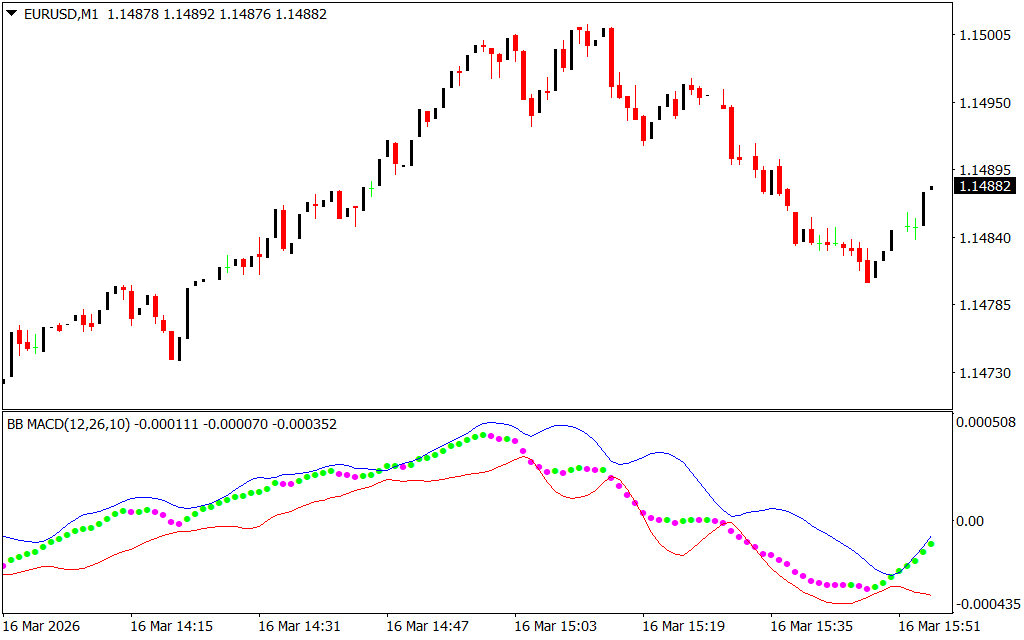
Task: Click the 16 Mar 2026 date label
Action: coord(41,626)
